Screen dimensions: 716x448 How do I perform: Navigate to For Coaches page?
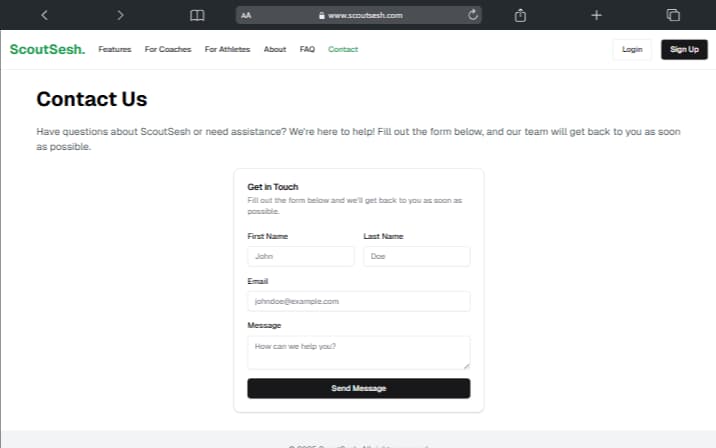(x=167, y=49)
